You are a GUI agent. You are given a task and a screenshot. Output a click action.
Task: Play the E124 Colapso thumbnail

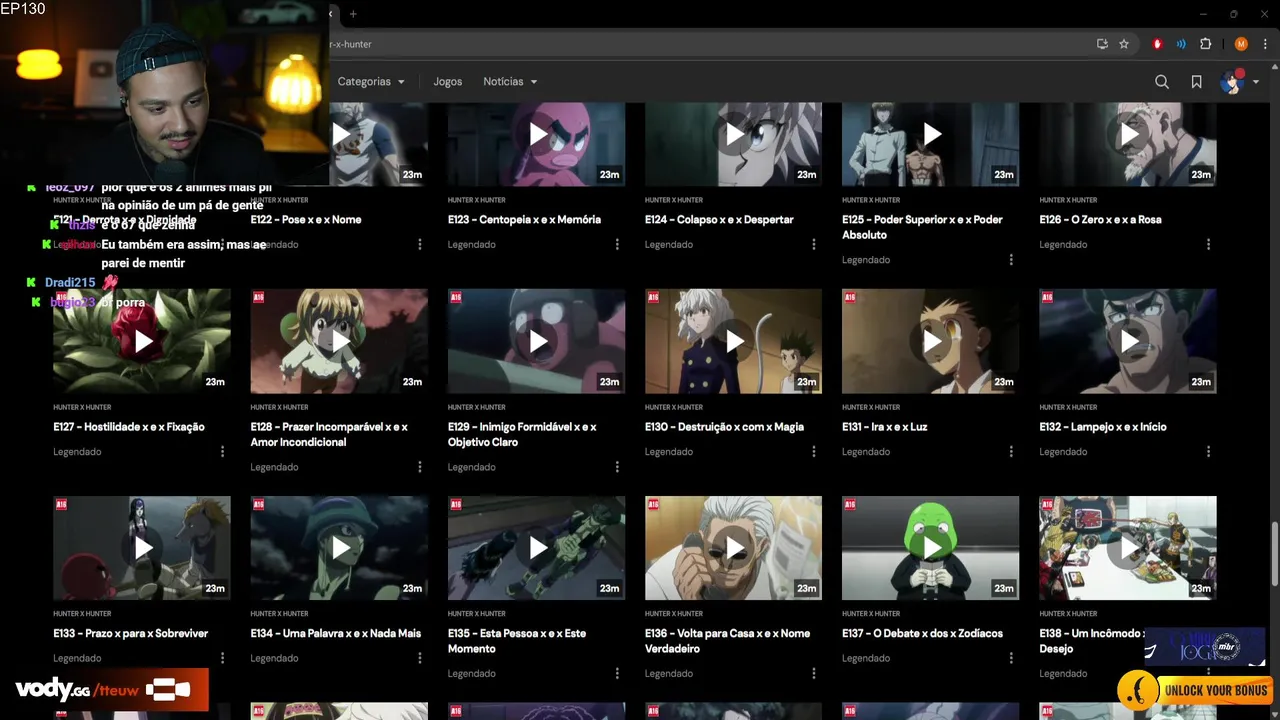[733, 143]
